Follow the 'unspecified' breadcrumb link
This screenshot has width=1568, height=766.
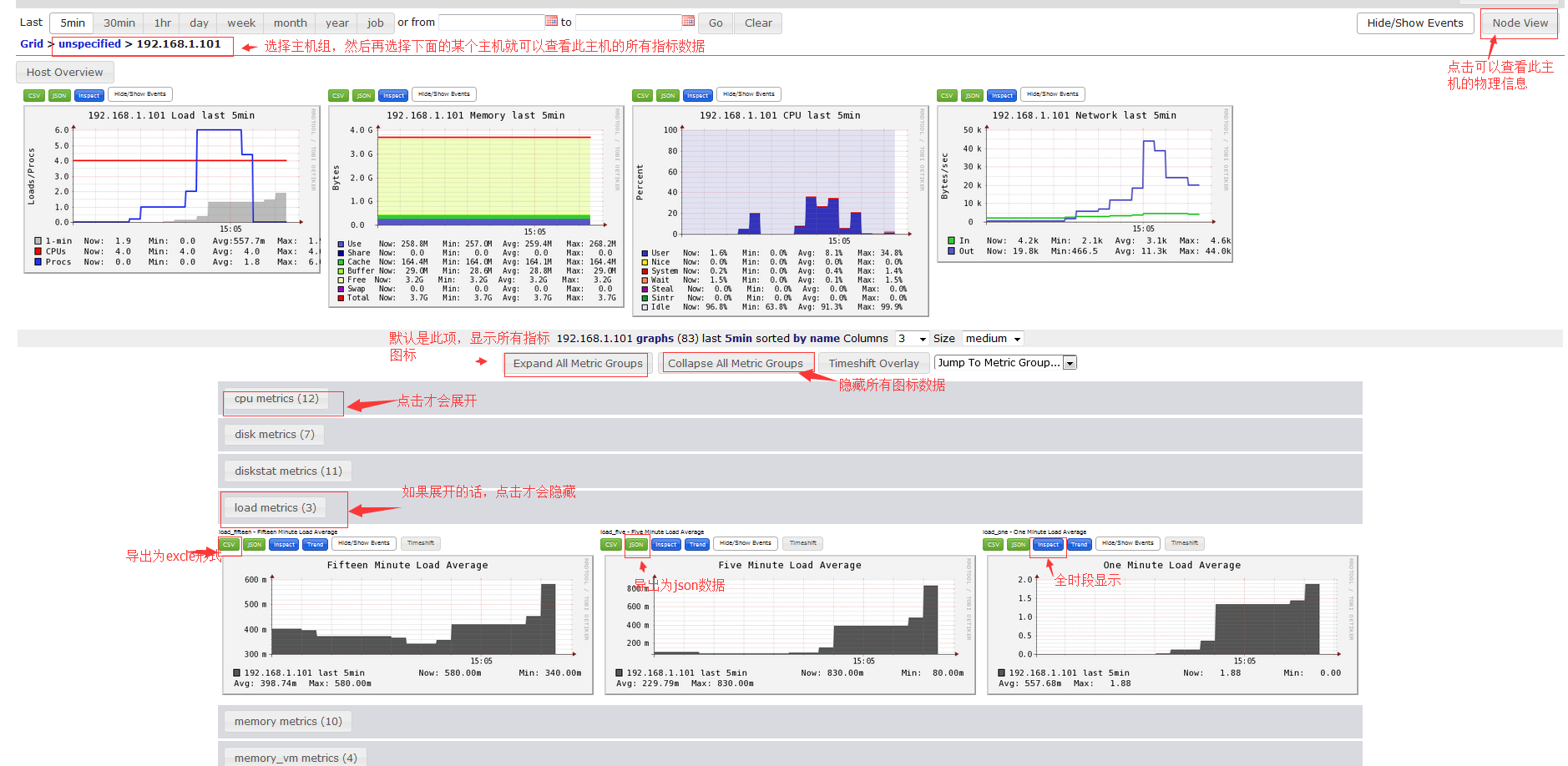click(89, 44)
